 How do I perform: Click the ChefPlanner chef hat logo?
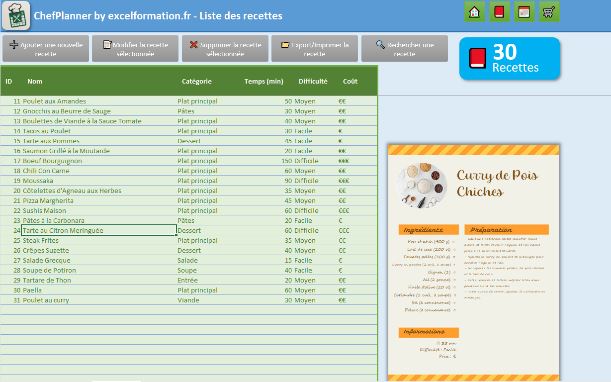(16, 16)
